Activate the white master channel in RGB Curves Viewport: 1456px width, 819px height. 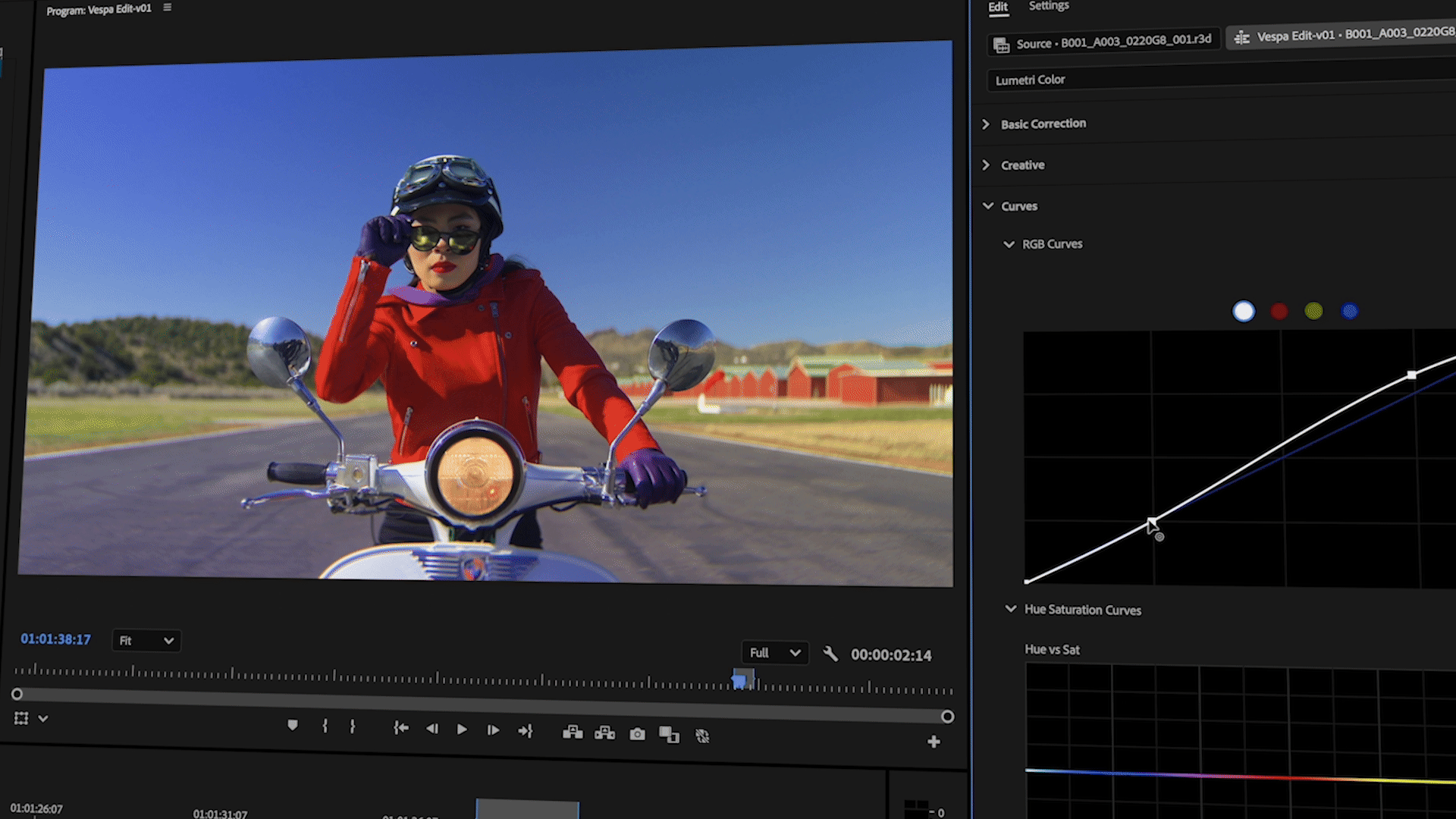point(1244,311)
